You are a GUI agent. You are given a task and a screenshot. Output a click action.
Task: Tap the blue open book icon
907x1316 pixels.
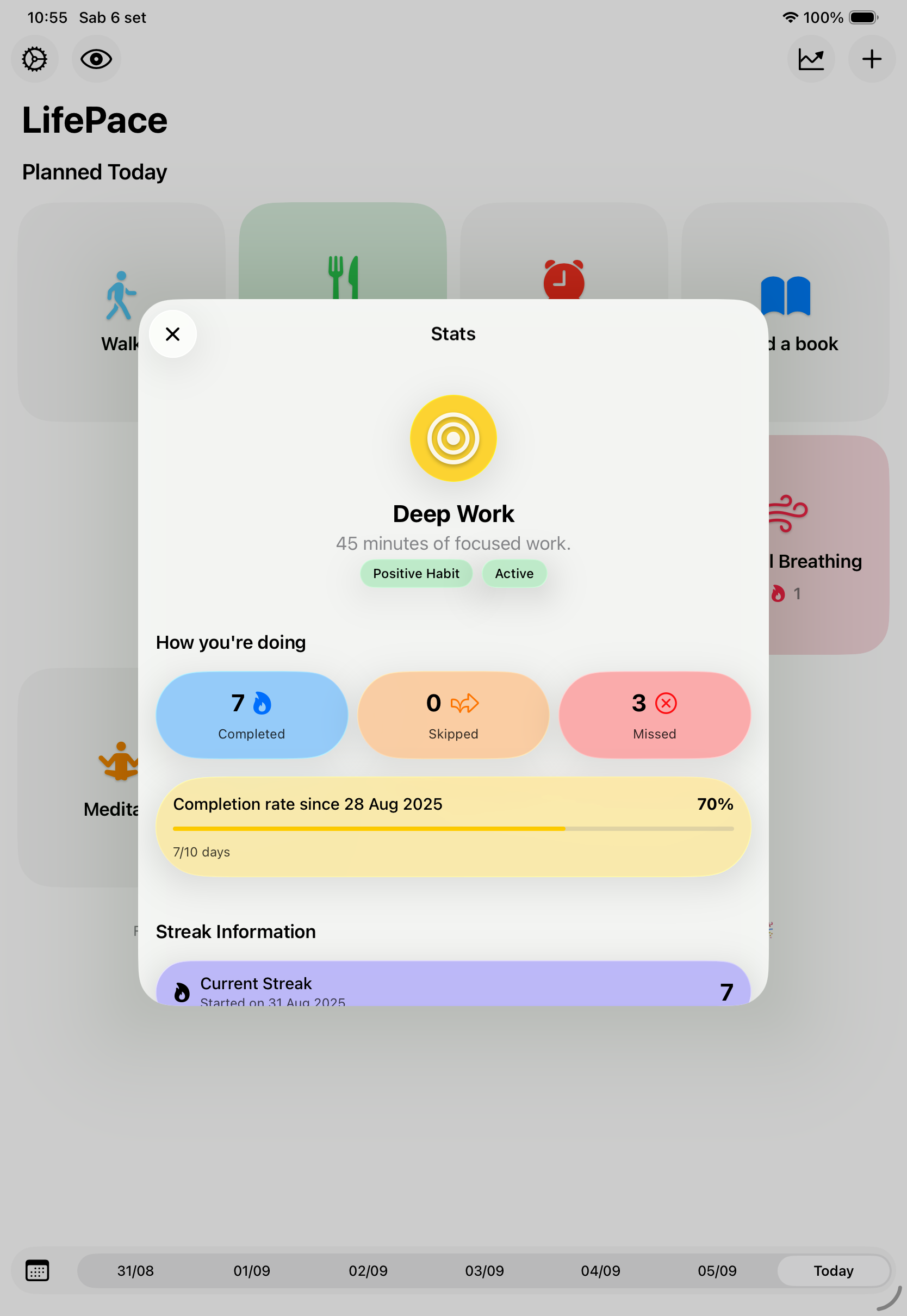785,295
